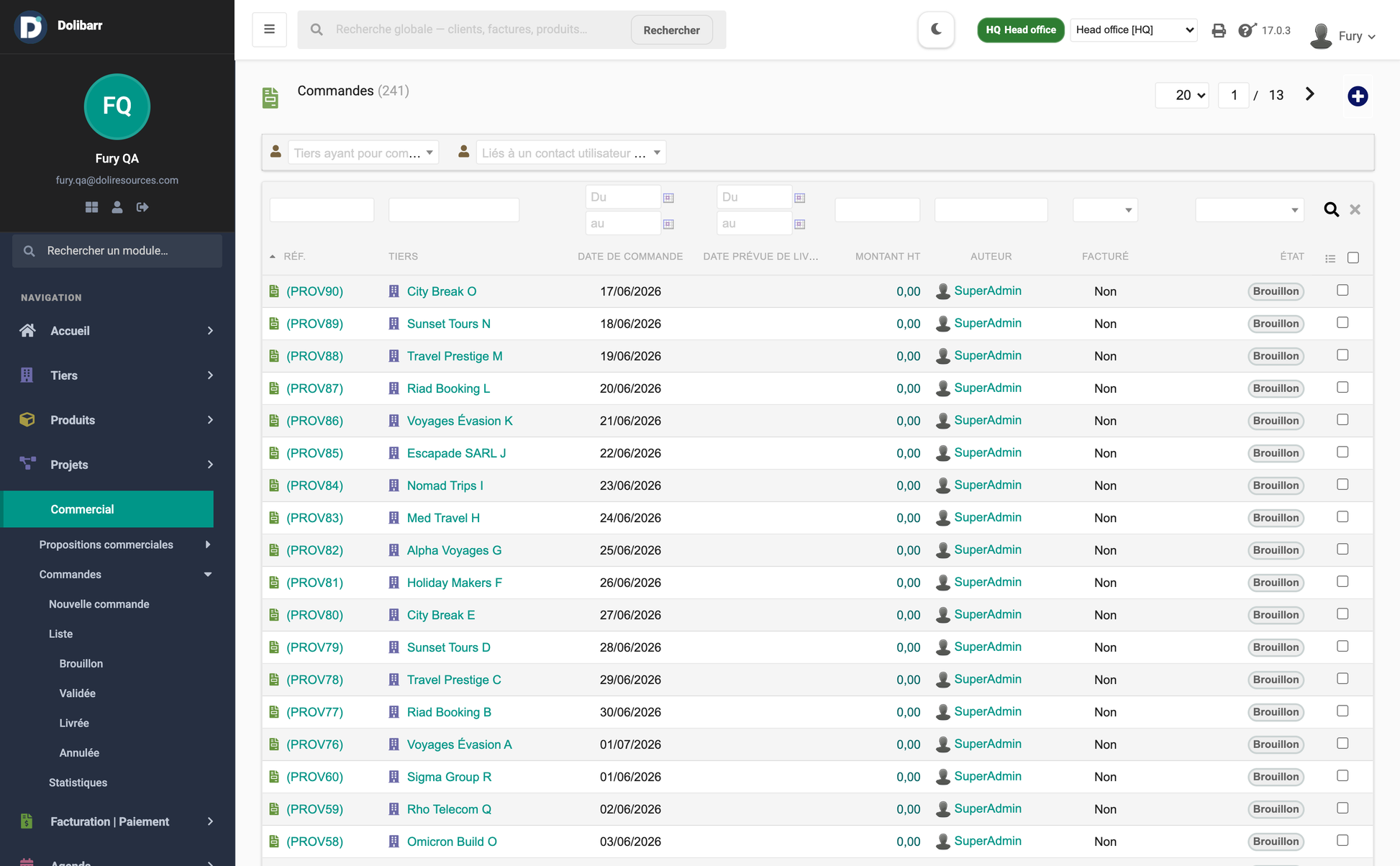The image size is (1400, 866).
Task: Select checkbox on Holiday Makers F row
Action: [1342, 582]
